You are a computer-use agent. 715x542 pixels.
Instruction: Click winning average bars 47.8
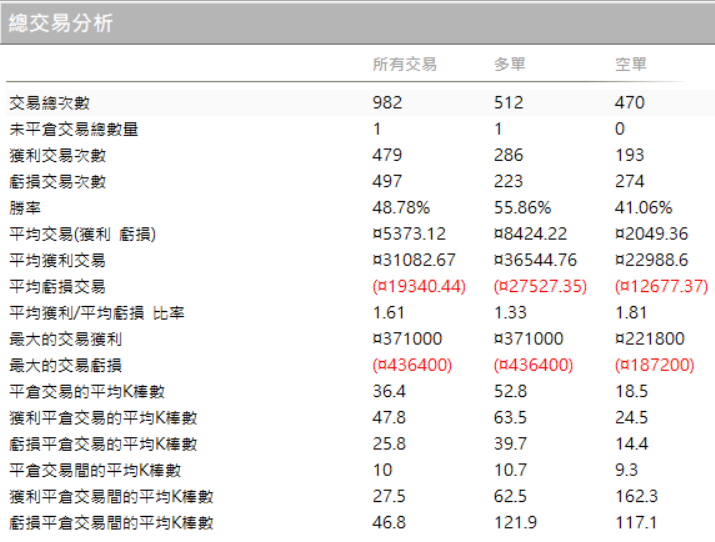[x=389, y=418]
